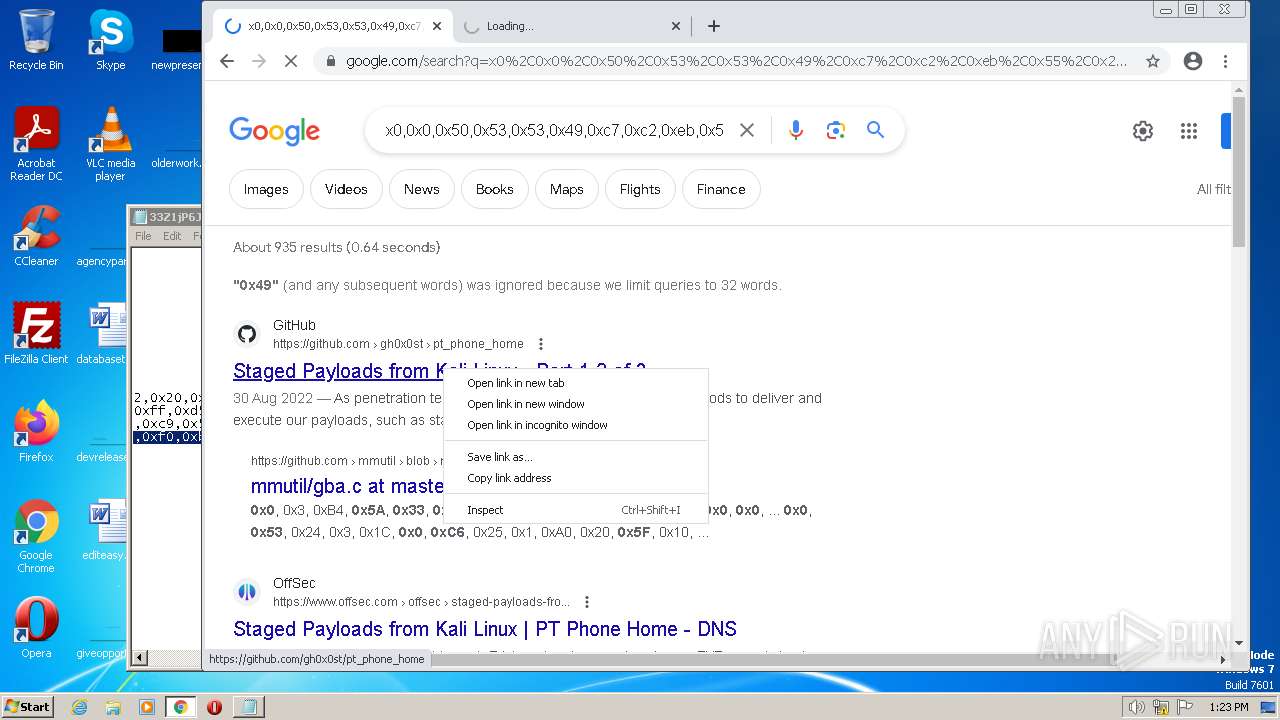Click the Windows Start button
This screenshot has height=720, width=1280.
pyautogui.click(x=28, y=706)
